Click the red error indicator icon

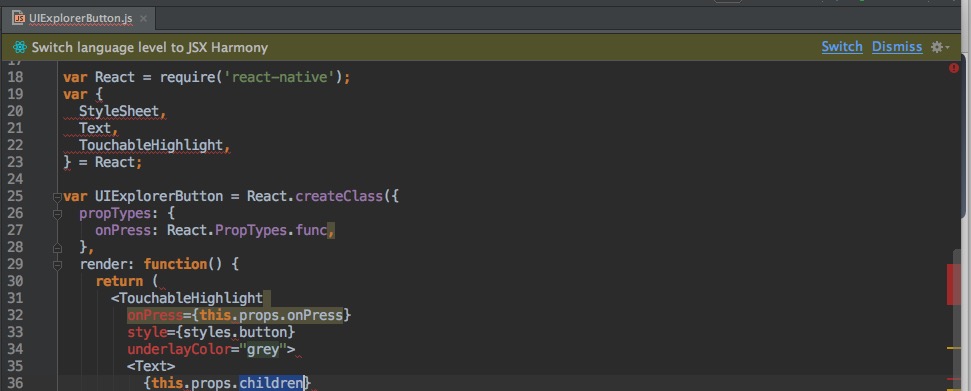point(954,68)
